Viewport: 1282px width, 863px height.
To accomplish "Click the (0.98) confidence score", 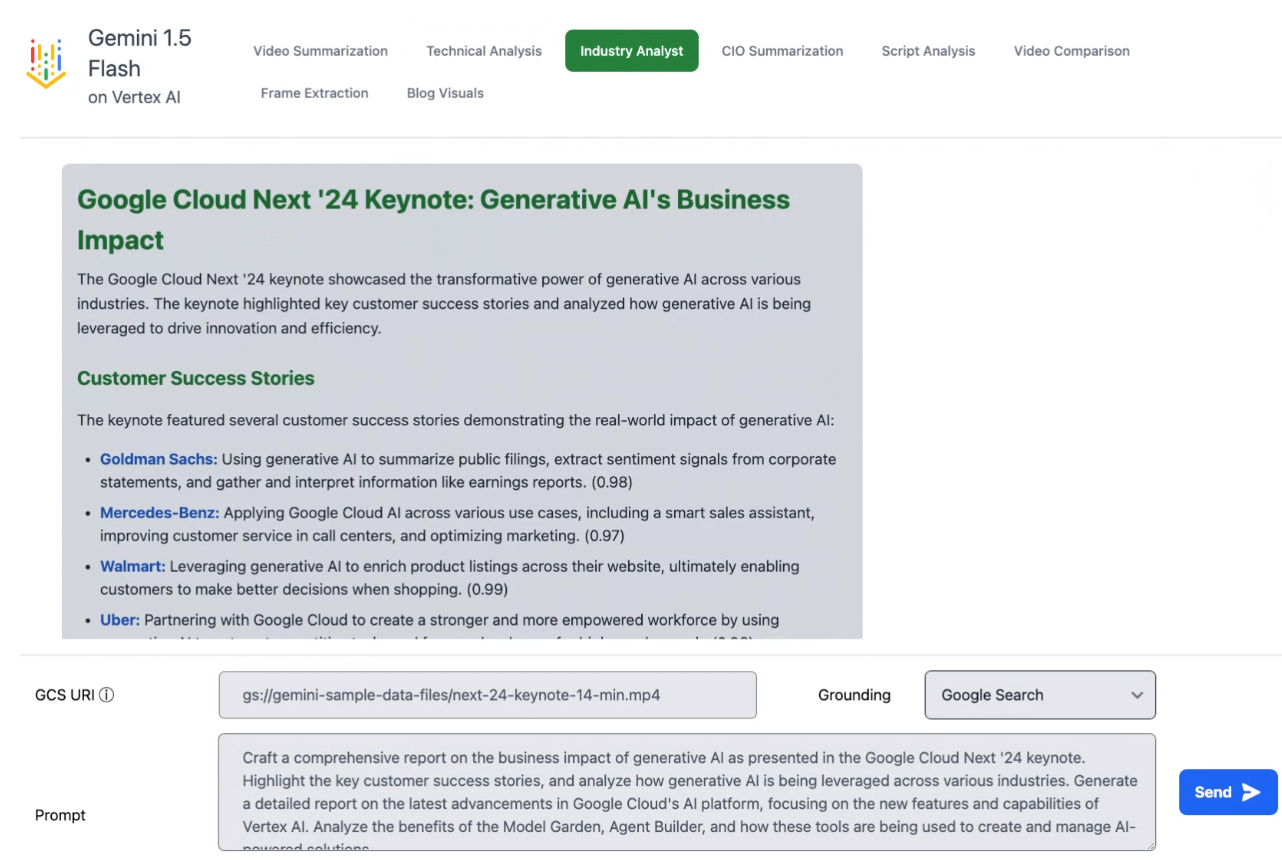I will coord(610,482).
